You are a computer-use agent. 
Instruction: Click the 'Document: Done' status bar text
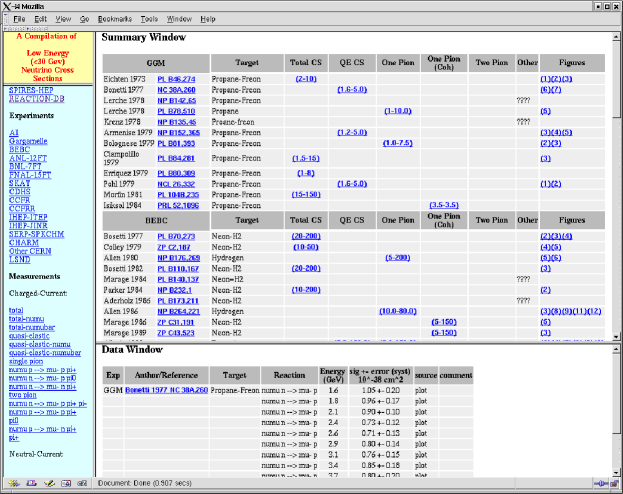[x=145, y=483]
